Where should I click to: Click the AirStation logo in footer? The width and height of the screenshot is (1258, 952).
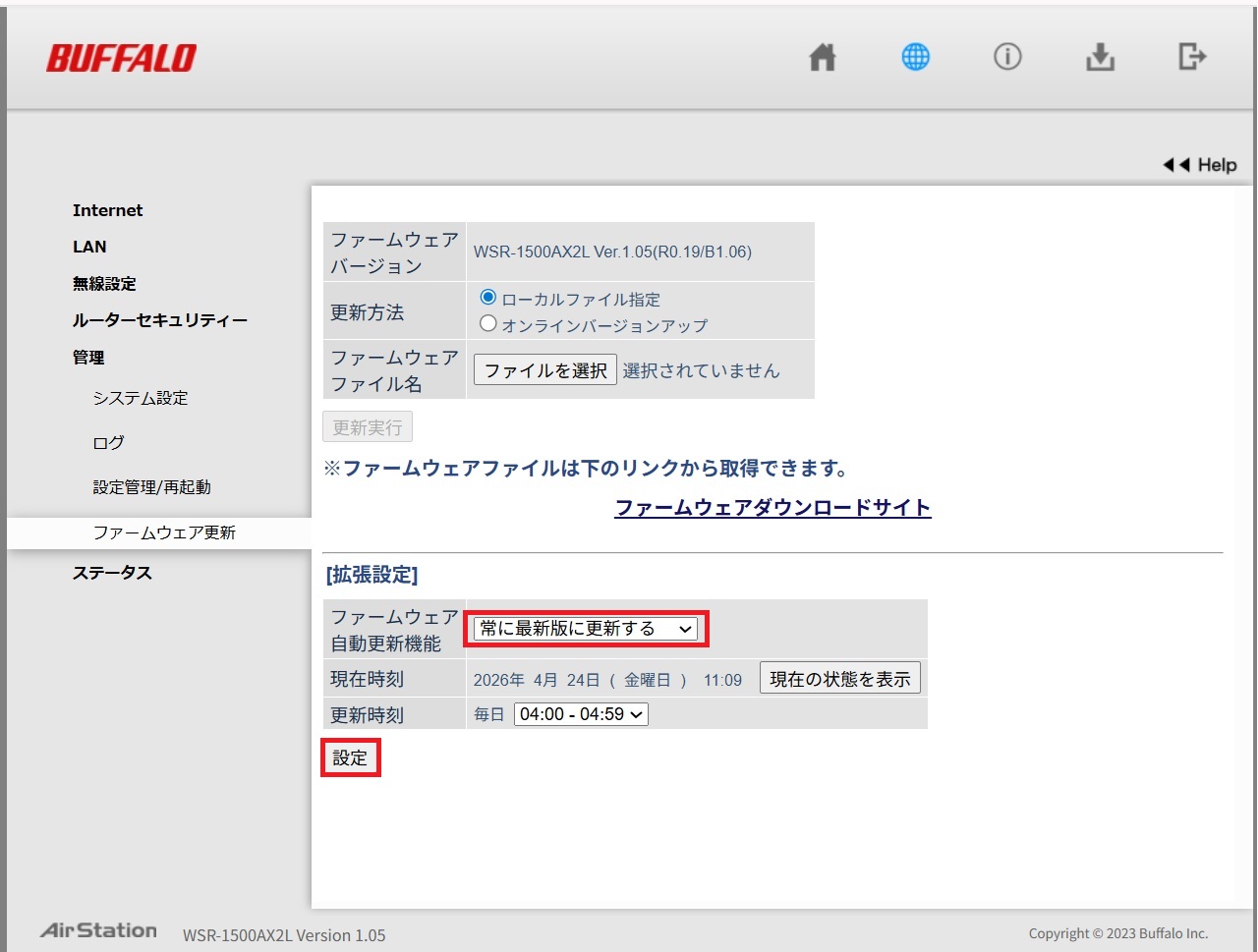tap(98, 930)
